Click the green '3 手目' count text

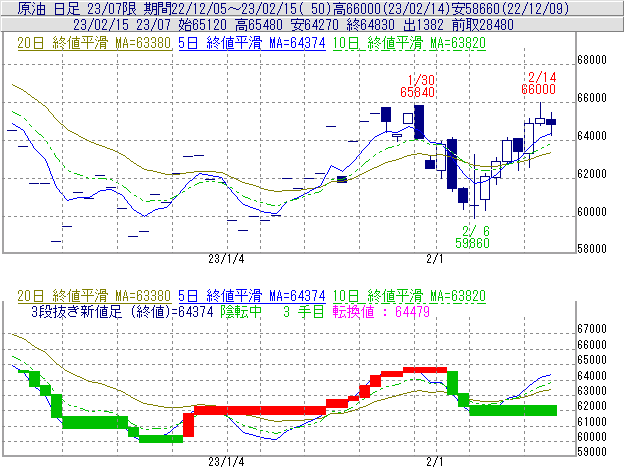304,312
